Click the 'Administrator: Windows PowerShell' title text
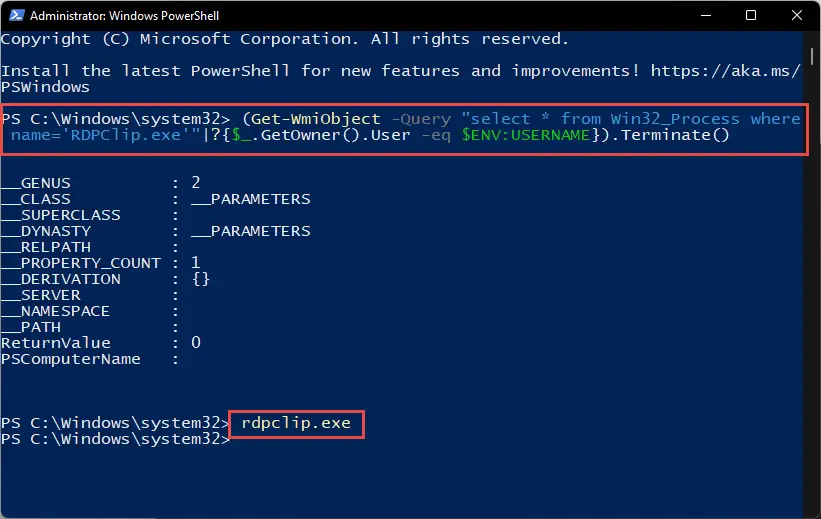The height and width of the screenshot is (519, 821). click(124, 16)
